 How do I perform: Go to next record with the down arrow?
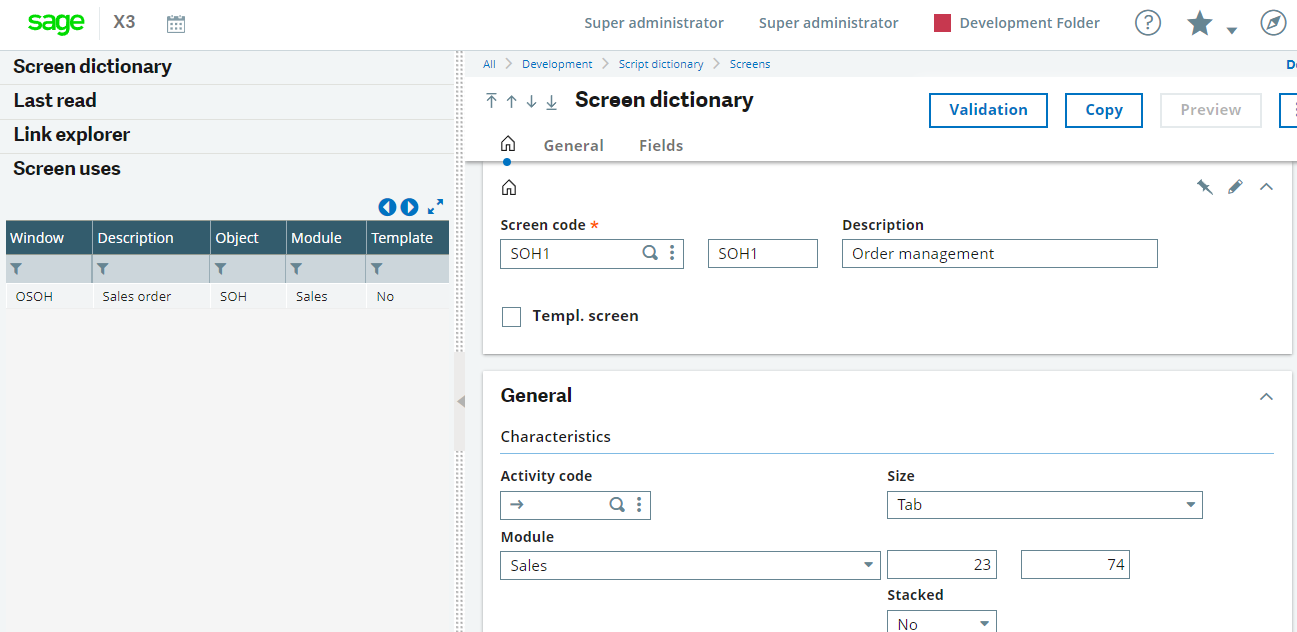click(531, 101)
